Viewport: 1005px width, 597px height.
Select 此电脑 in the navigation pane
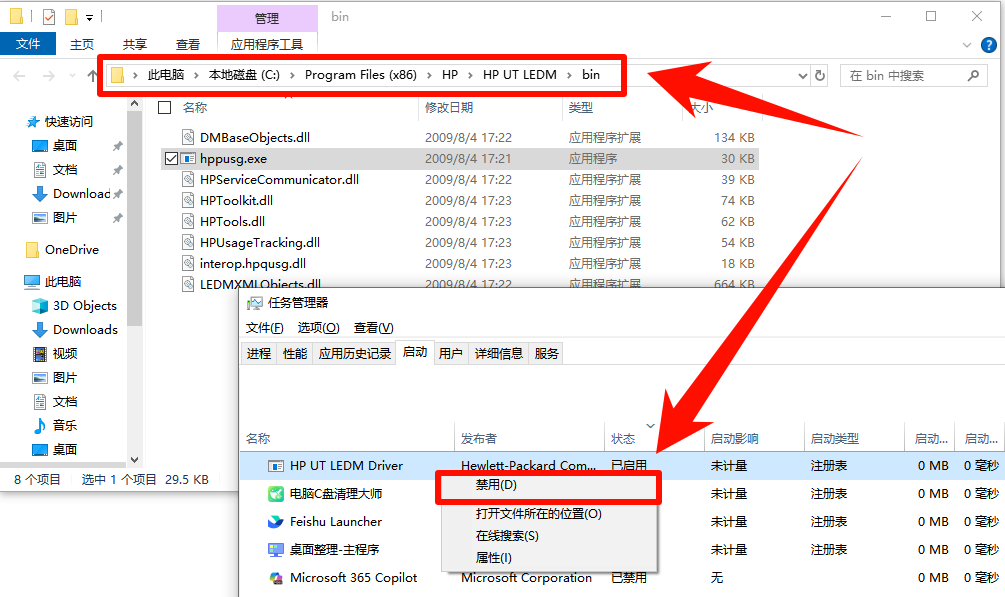click(62, 282)
